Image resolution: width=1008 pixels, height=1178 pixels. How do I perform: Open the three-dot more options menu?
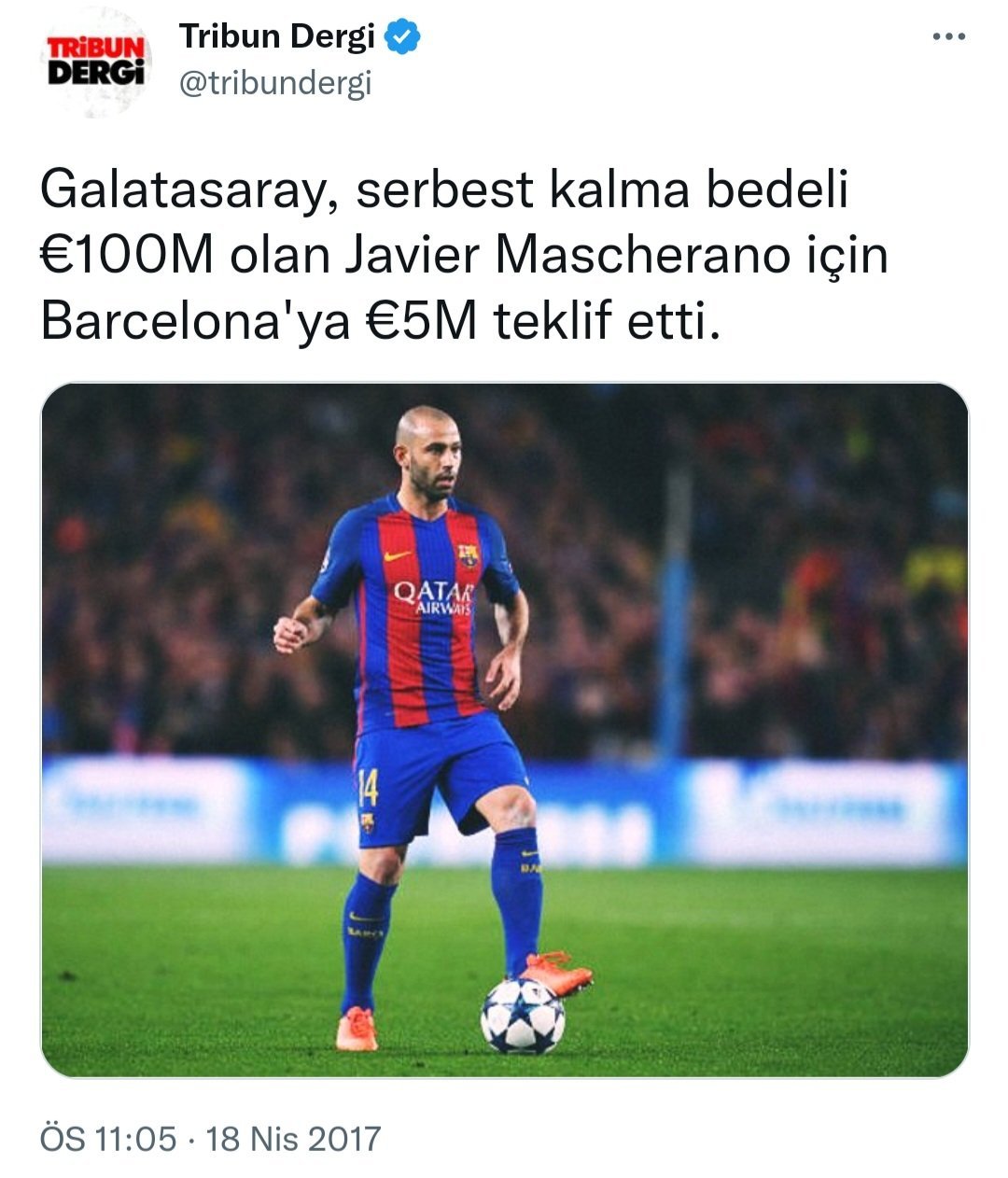949,37
